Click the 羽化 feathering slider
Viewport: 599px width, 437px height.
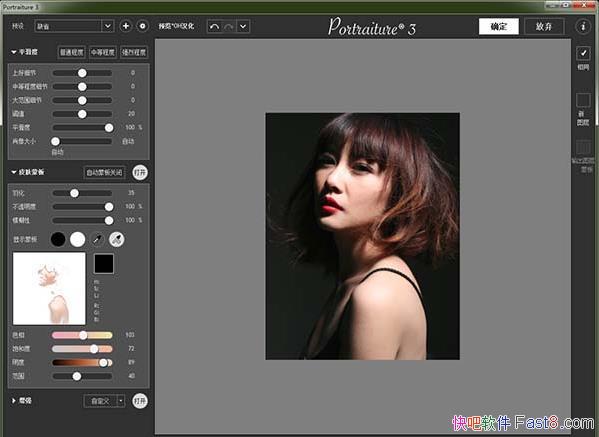pyautogui.click(x=82, y=193)
